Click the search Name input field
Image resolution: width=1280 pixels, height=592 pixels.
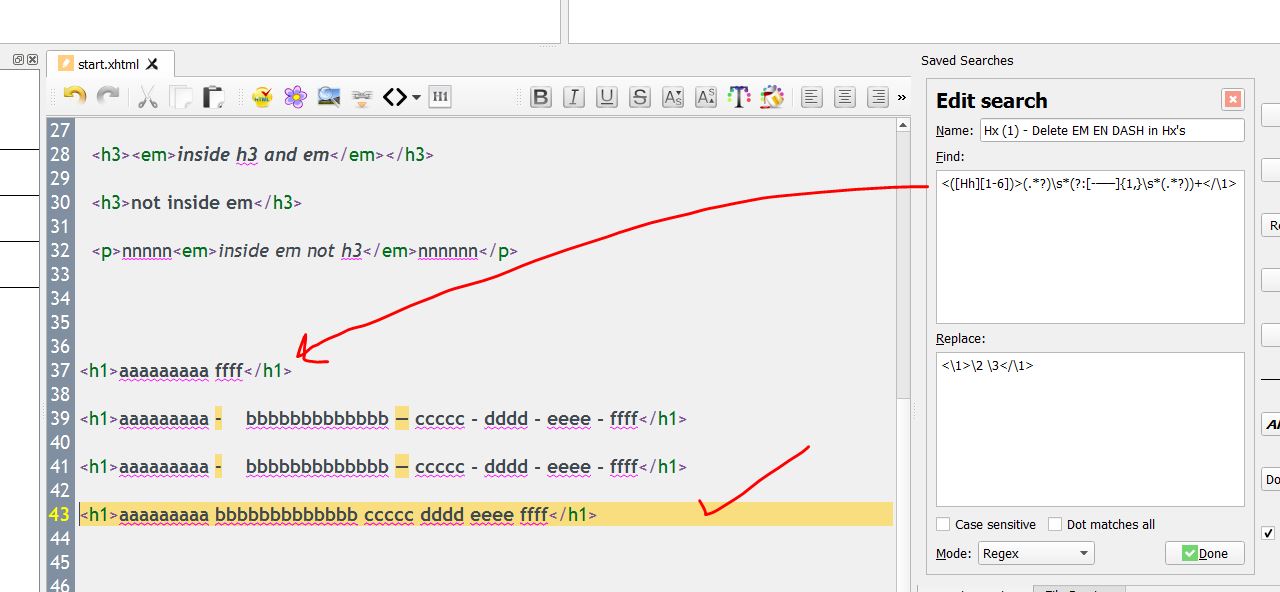pos(1112,130)
